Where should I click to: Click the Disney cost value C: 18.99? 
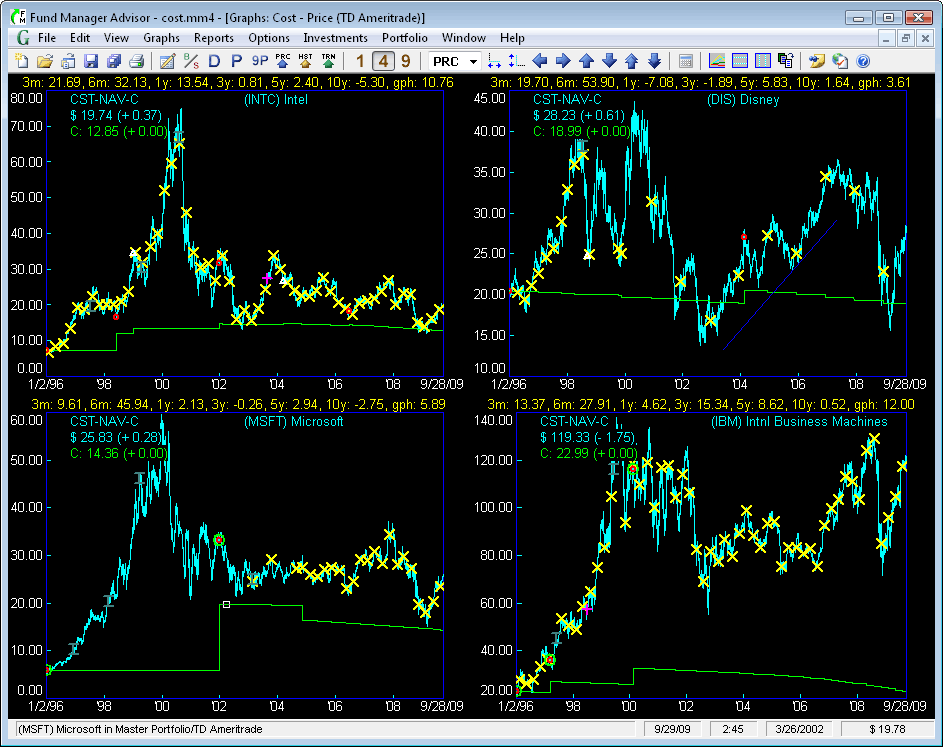click(581, 132)
